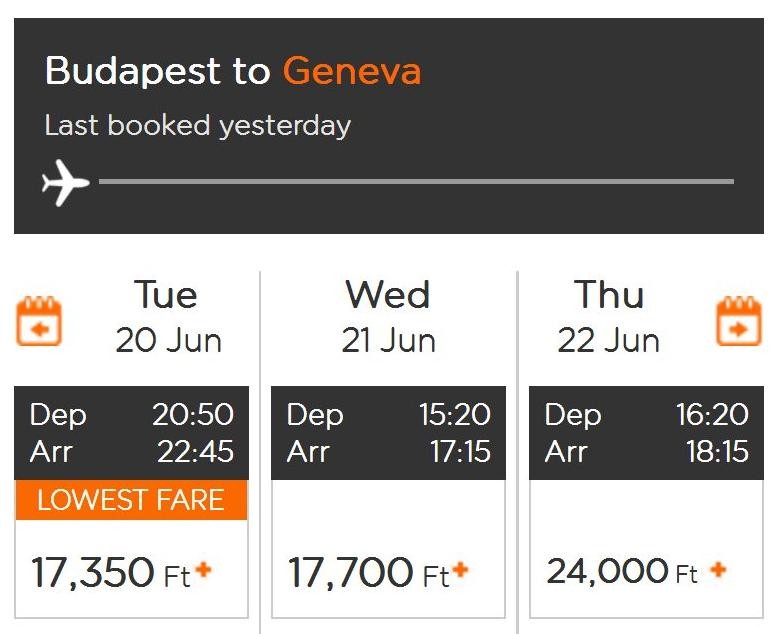Click the white airplane icon
Image resolution: width=778 pixels, height=634 pixels.
pos(65,184)
